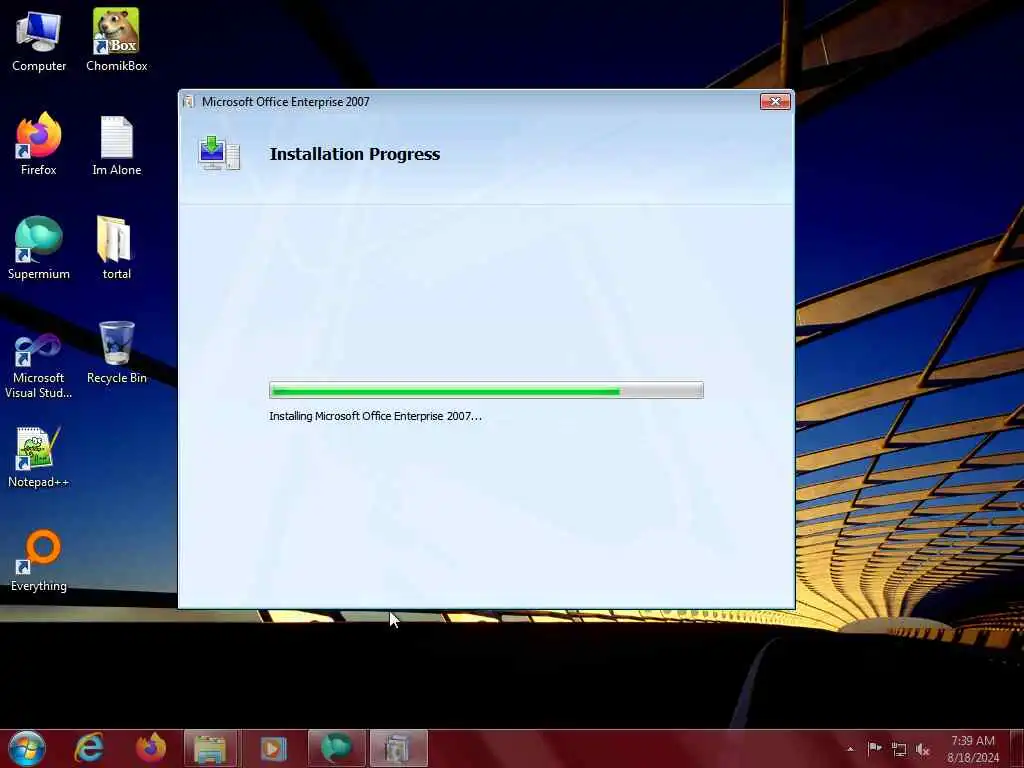This screenshot has width=1024, height=768.
Task: Select the Recycle Bin icon
Action: pos(116,353)
